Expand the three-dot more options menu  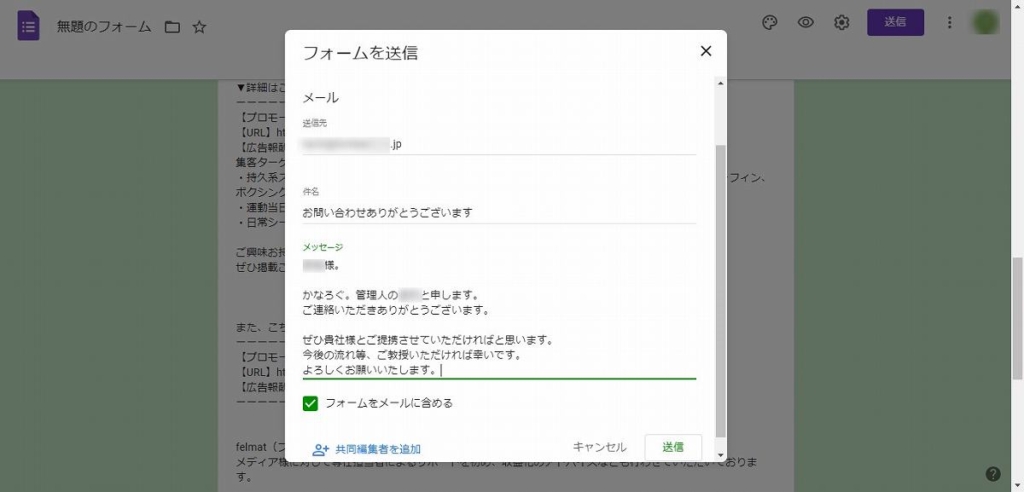949,23
